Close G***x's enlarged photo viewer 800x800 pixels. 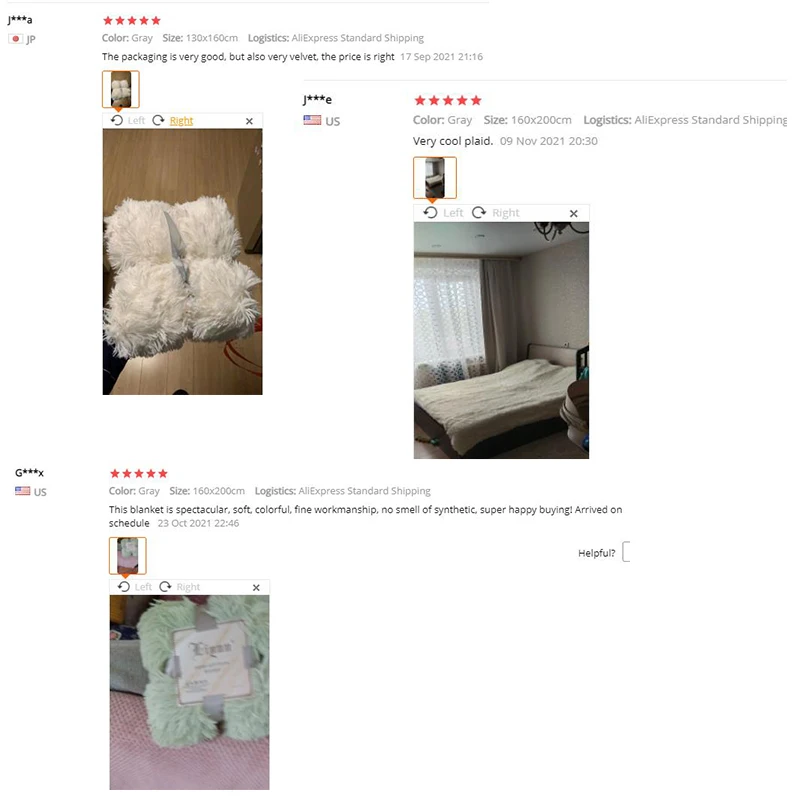coord(256,587)
